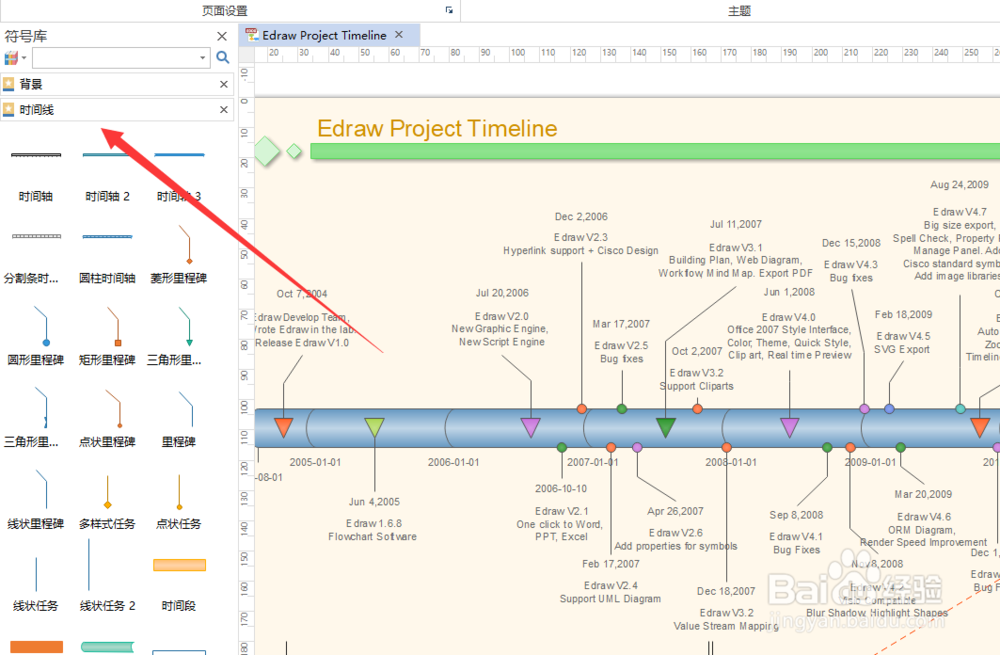Click the symbol library search magnifier
1000x655 pixels.
click(223, 57)
